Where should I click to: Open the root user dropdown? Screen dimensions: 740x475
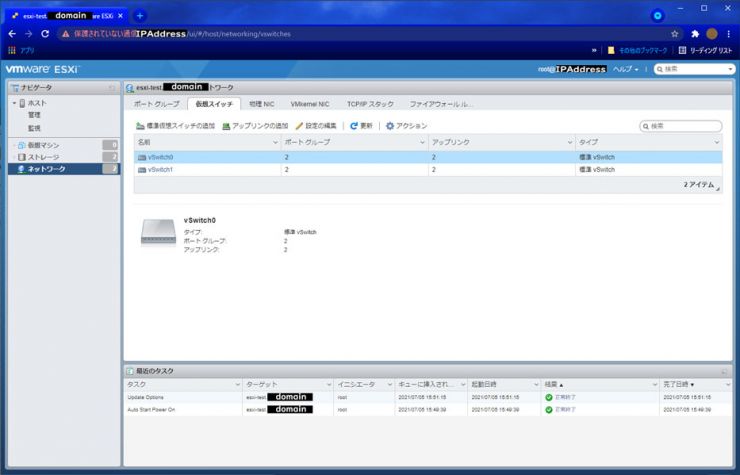tap(572, 69)
